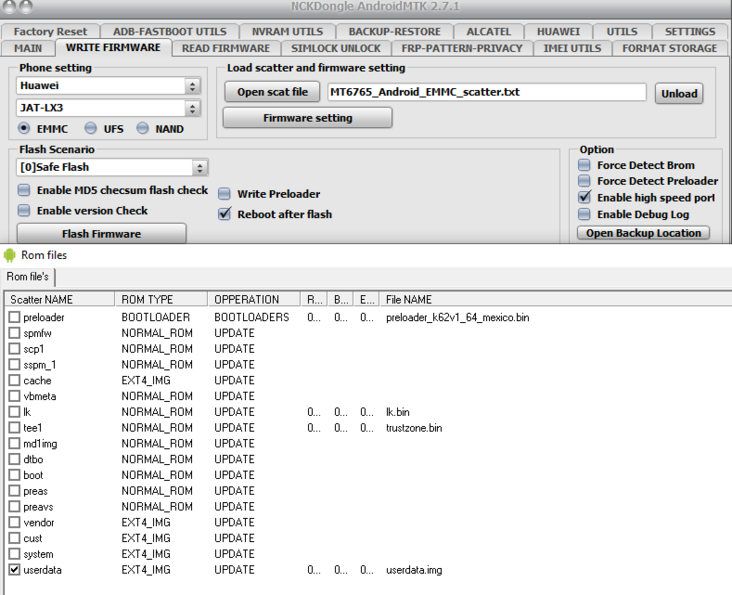
Task: Select the UFS radio button
Action: coord(91,128)
